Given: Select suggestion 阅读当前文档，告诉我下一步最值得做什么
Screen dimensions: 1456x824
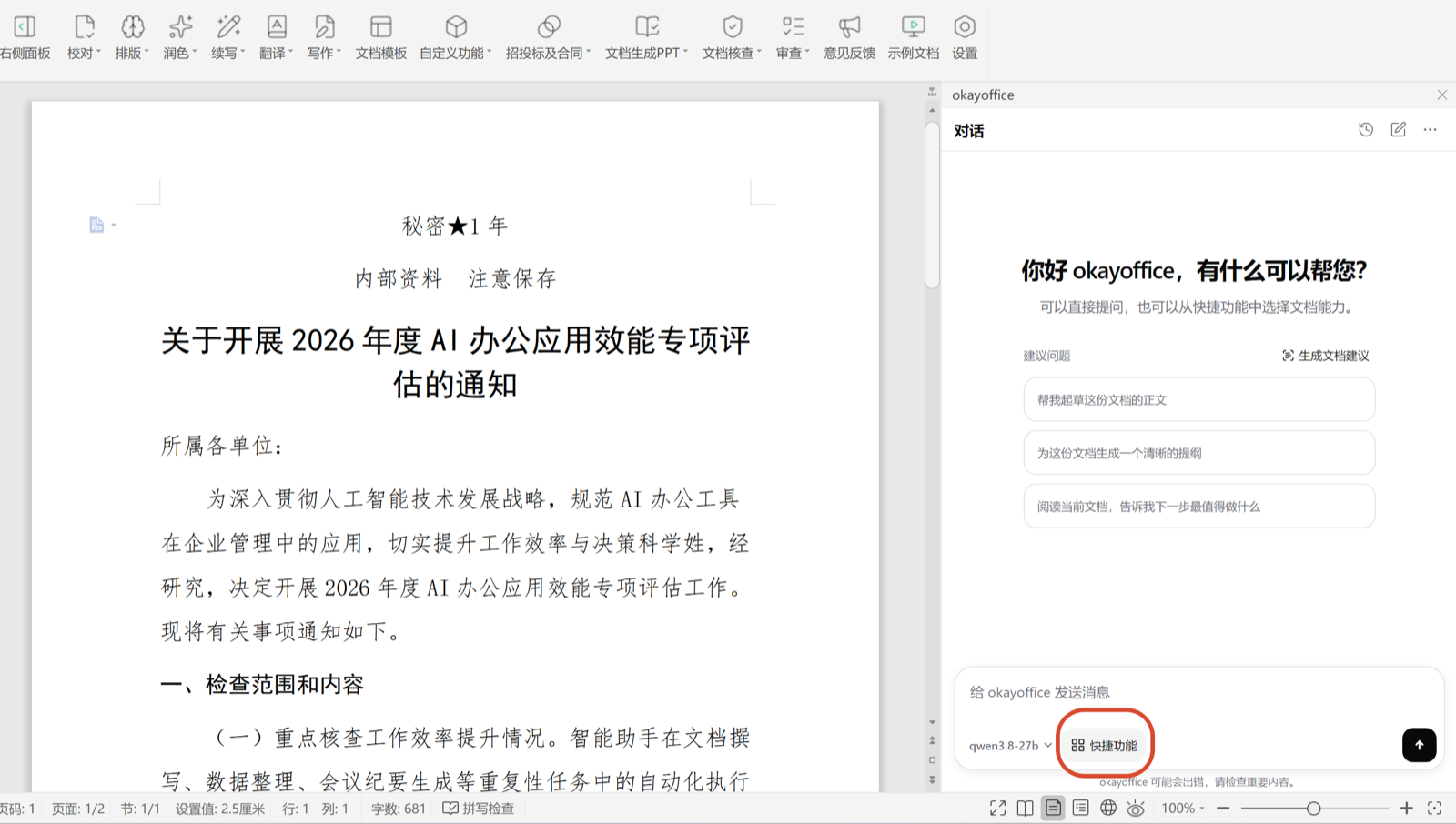Looking at the screenshot, I should point(1199,507).
